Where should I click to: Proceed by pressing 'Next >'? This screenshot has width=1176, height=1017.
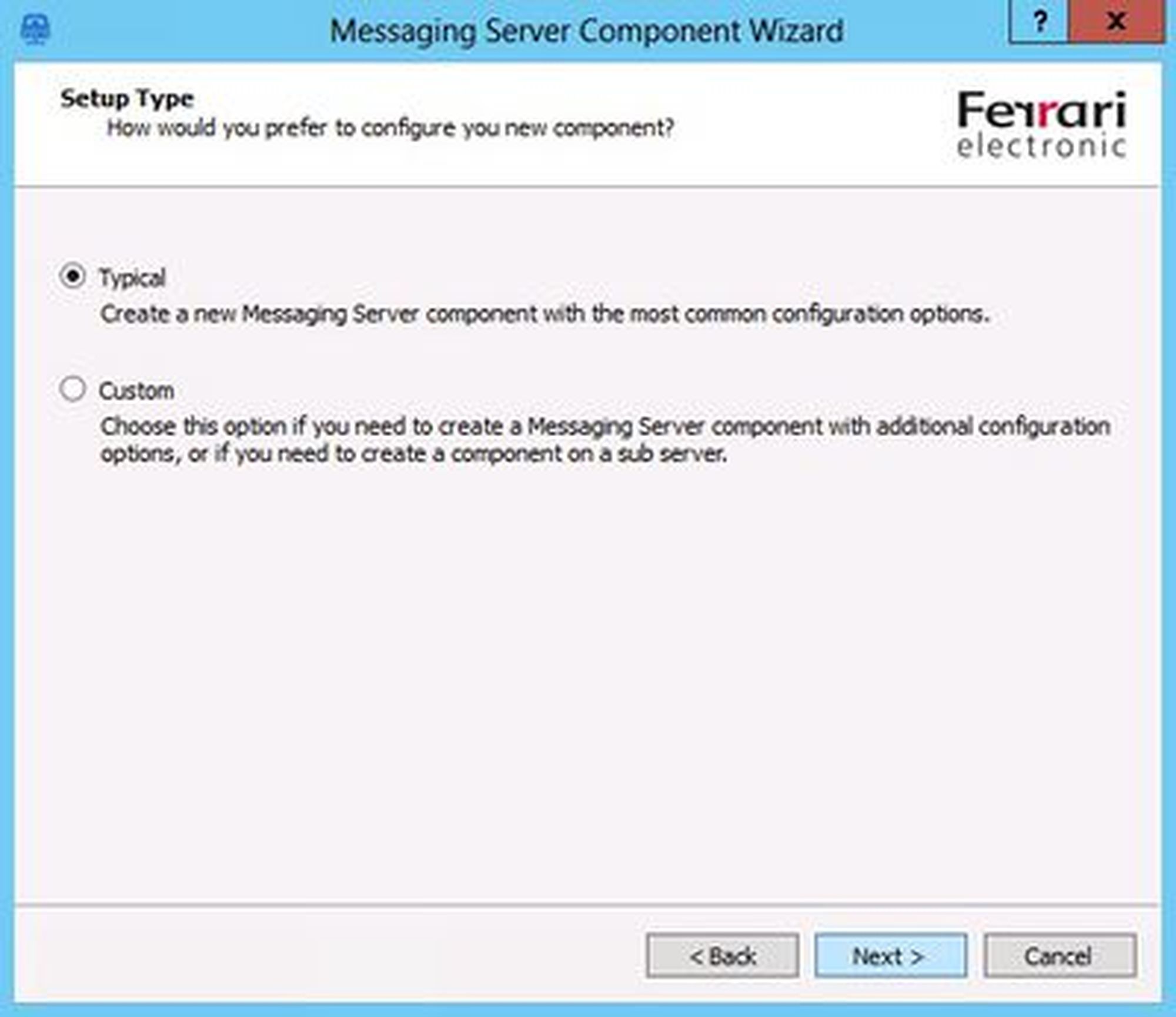tap(890, 956)
